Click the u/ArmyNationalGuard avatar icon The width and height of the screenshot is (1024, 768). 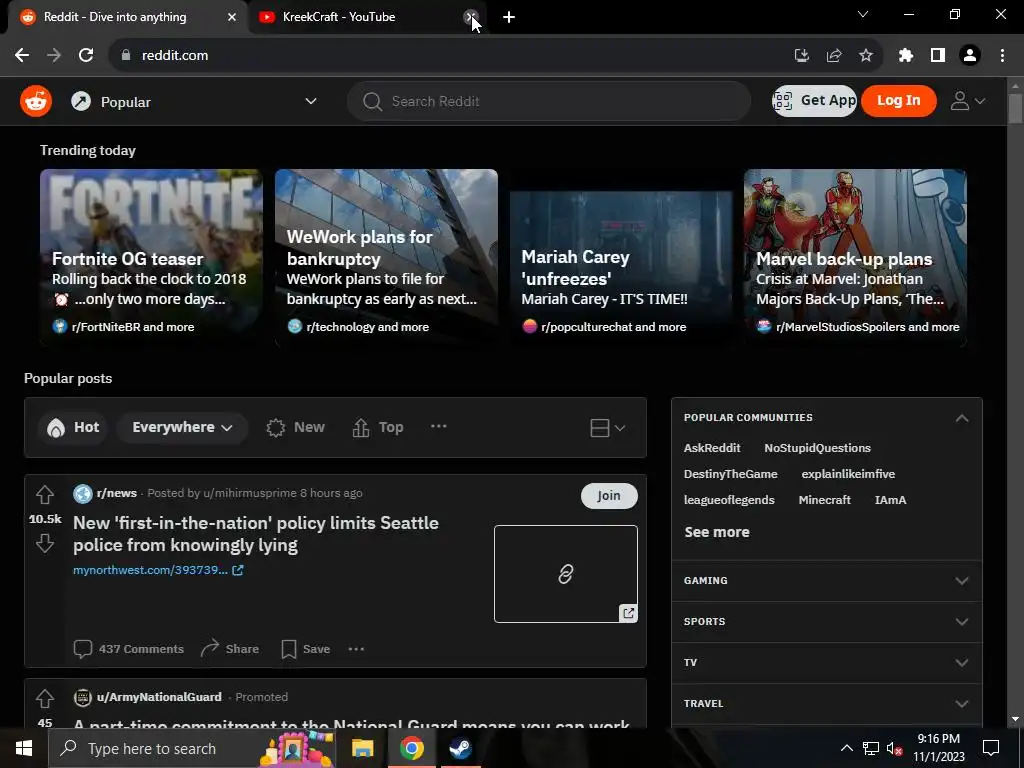click(x=83, y=697)
